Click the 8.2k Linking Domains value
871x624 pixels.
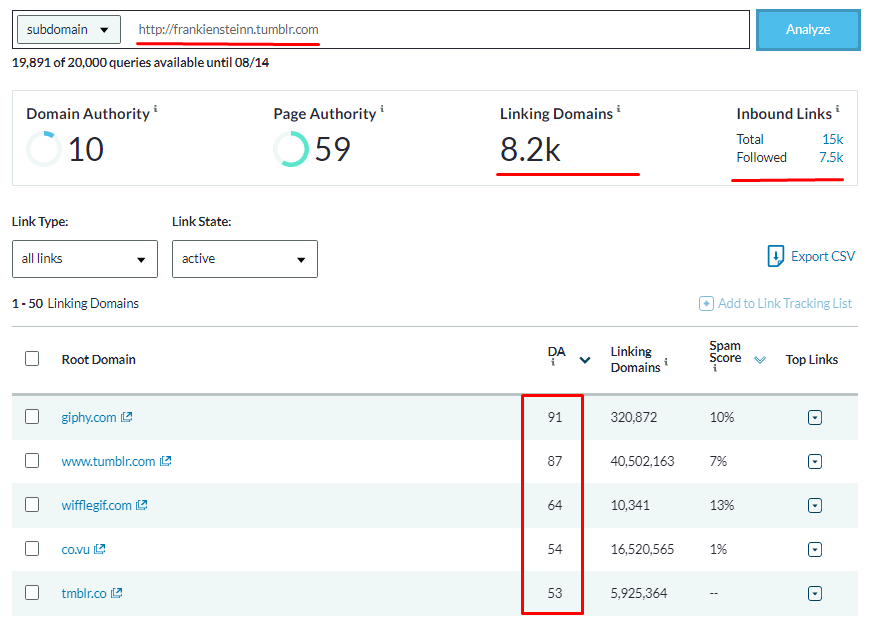(530, 149)
